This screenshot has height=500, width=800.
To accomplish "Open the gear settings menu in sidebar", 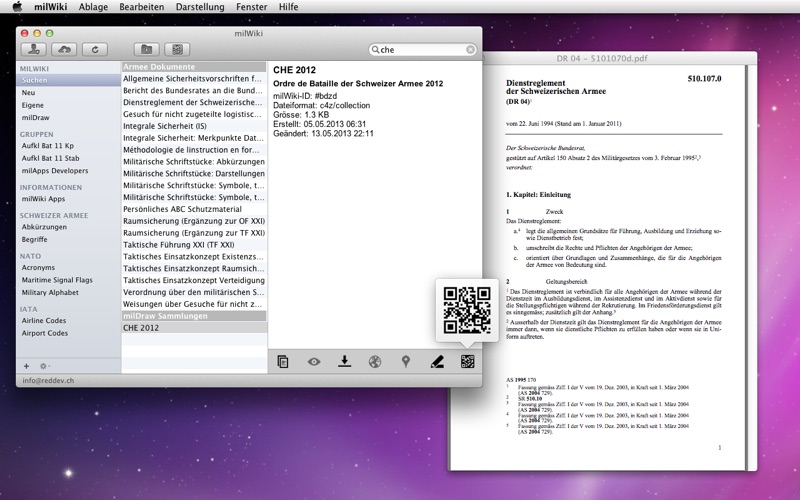I will click(44, 366).
